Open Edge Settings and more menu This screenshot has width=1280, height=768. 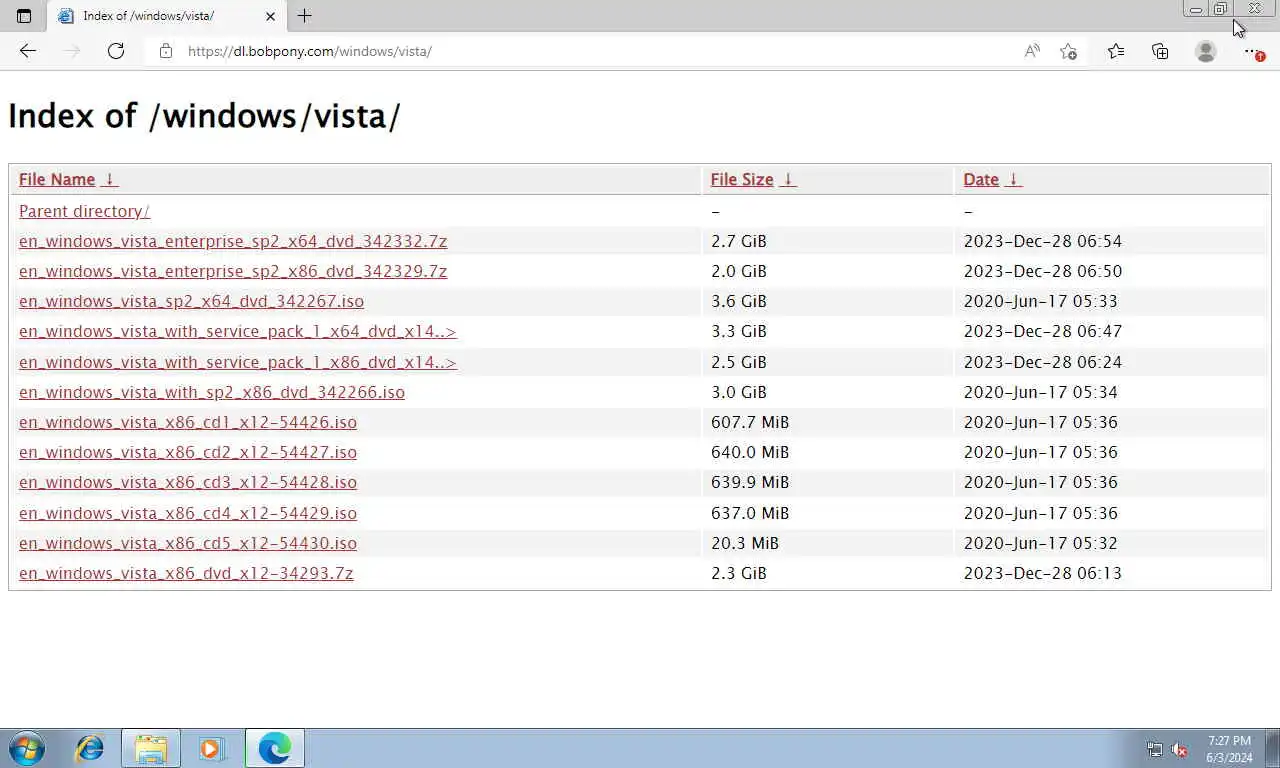point(1252,51)
